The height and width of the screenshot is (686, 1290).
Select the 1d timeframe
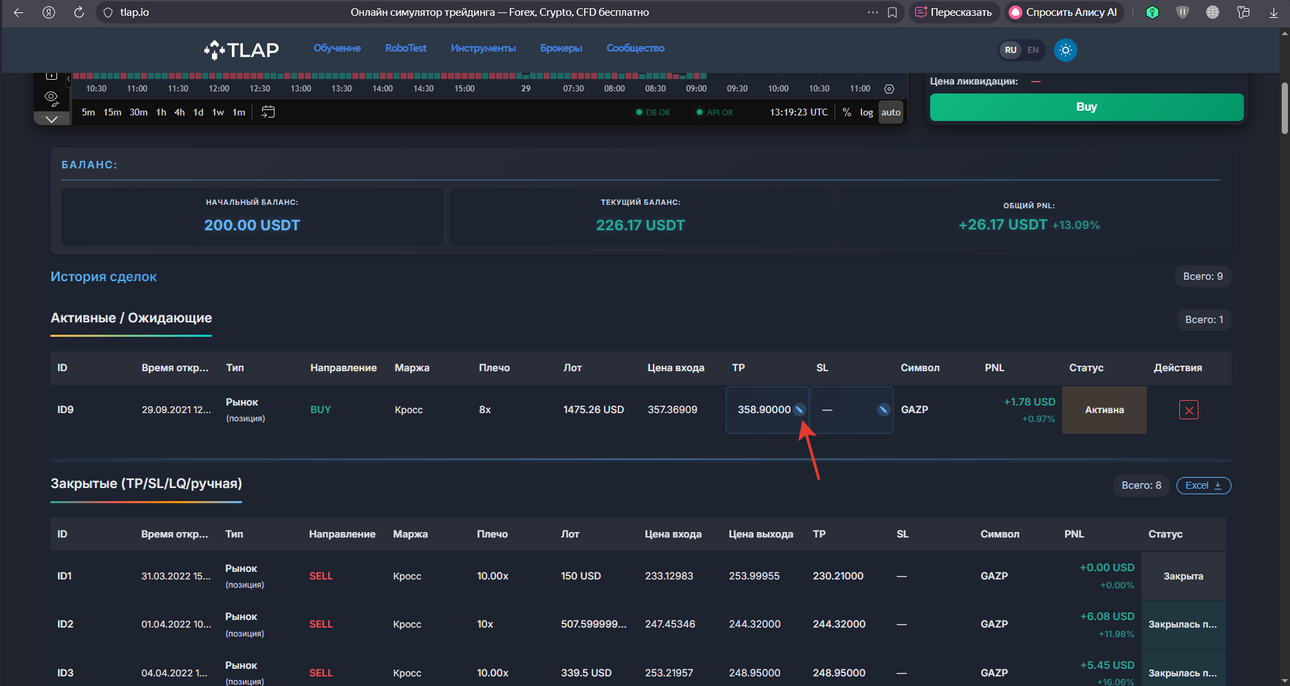coord(198,112)
